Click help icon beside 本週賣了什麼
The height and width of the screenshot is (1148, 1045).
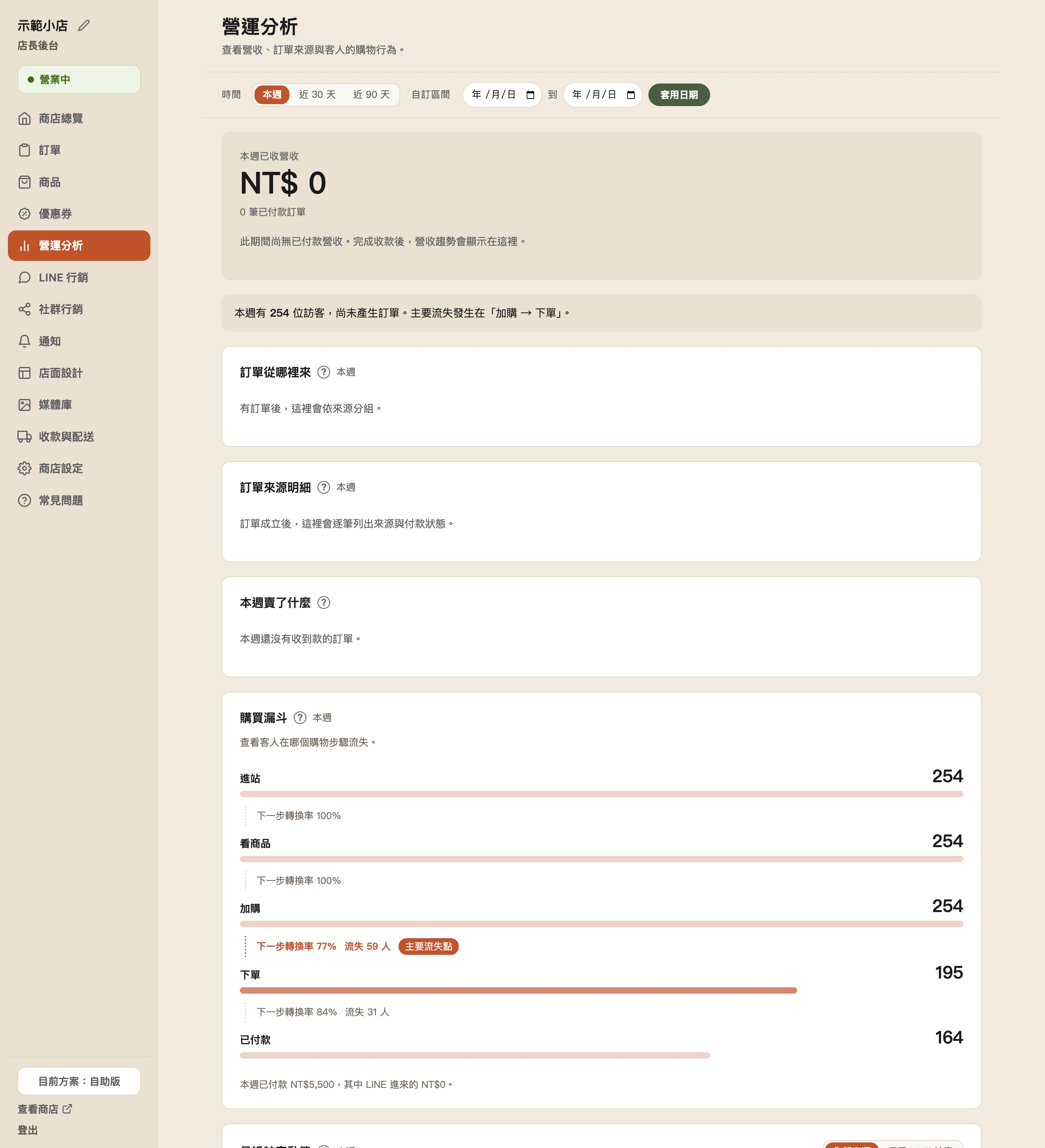(x=323, y=603)
